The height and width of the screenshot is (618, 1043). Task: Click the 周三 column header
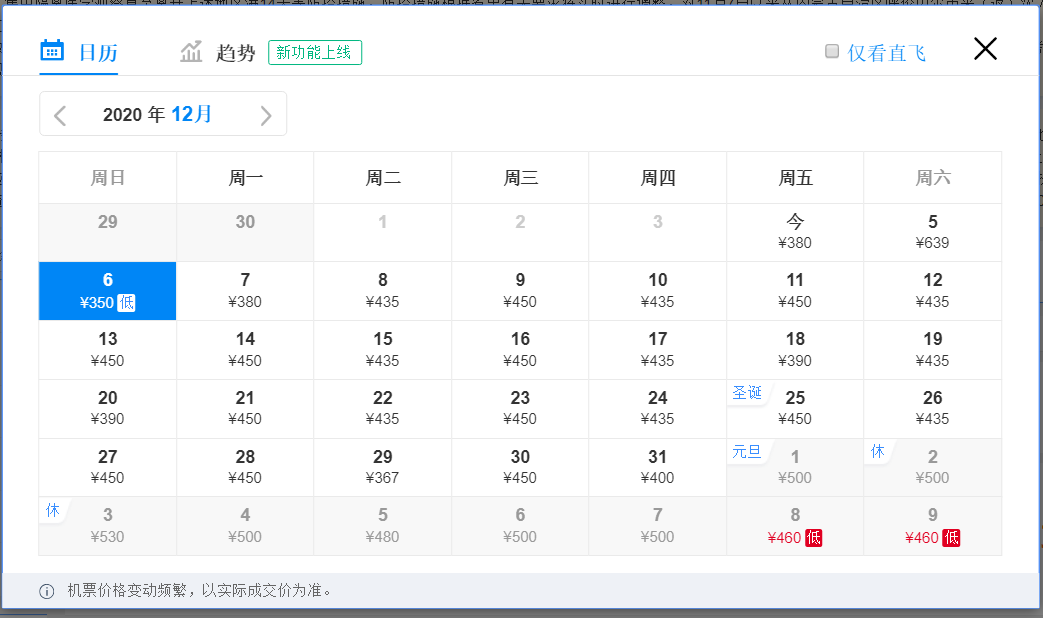tap(520, 178)
